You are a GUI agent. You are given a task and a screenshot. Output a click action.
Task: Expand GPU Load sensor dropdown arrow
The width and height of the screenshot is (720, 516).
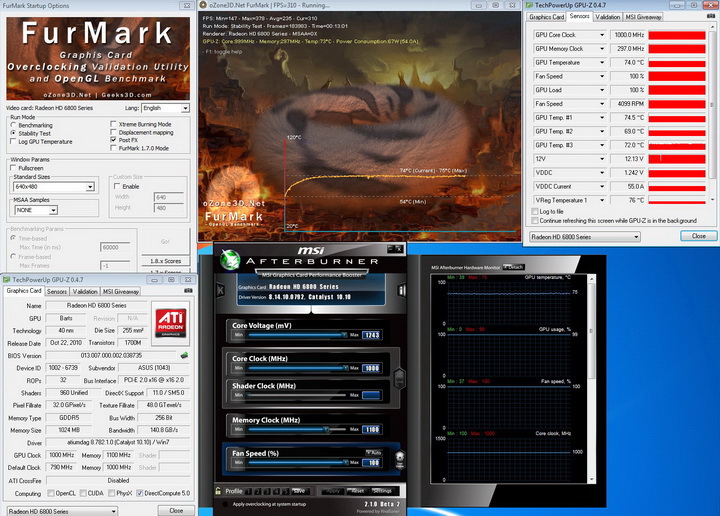point(602,90)
